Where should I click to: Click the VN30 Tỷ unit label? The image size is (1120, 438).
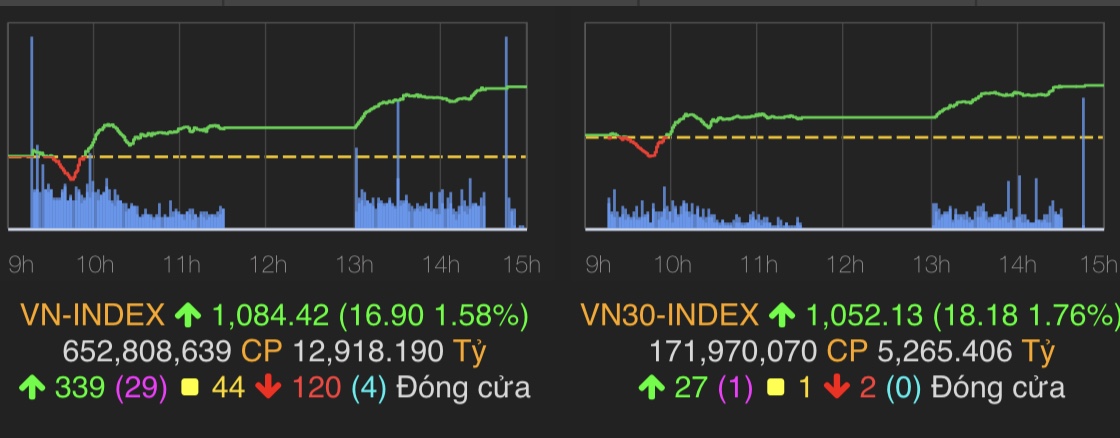pyautogui.click(x=1038, y=352)
